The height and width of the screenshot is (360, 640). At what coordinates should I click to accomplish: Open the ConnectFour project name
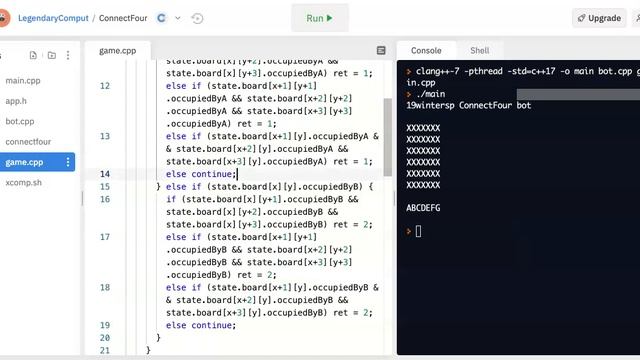click(x=123, y=18)
